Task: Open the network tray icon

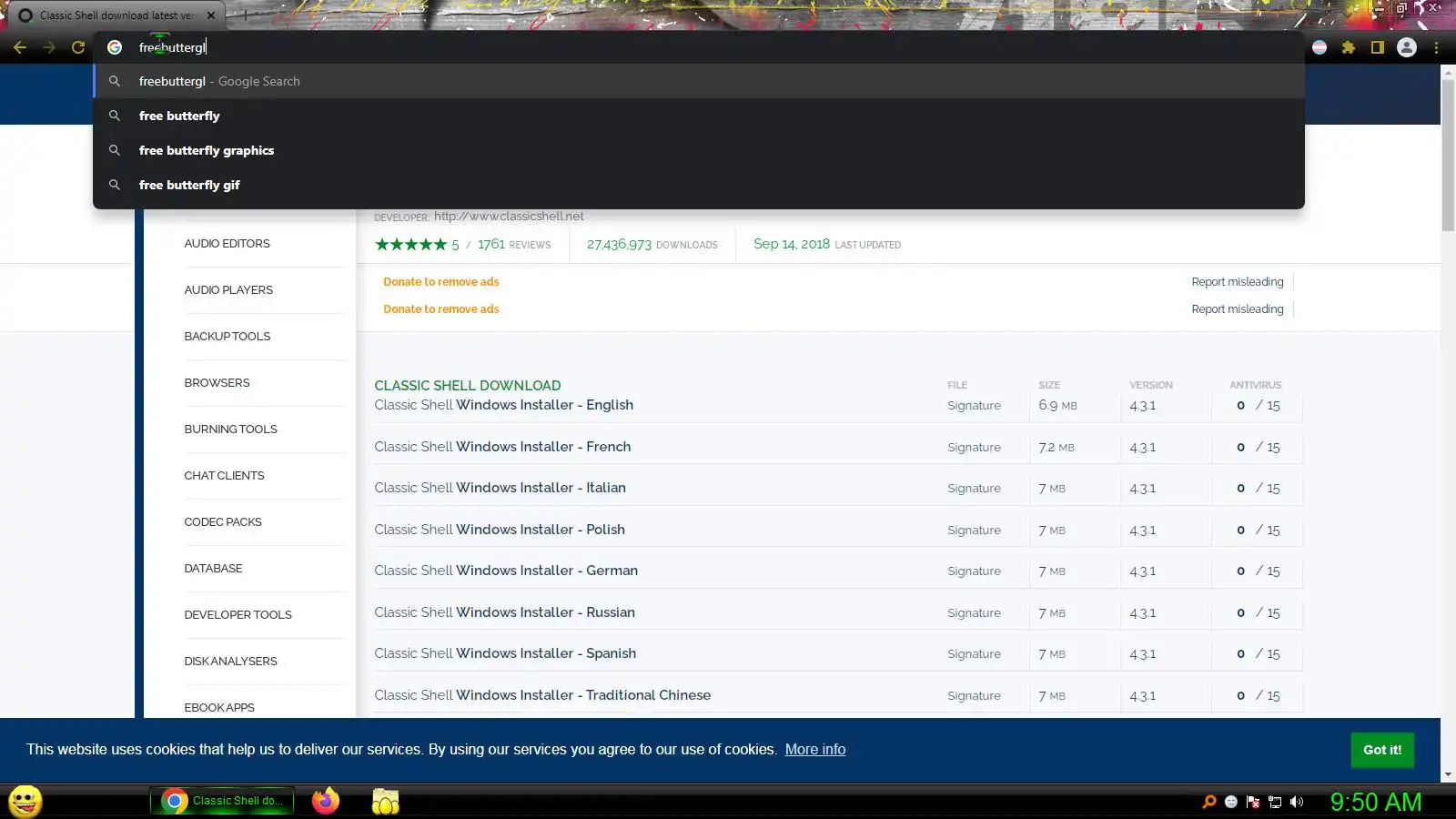Action: point(1275,802)
